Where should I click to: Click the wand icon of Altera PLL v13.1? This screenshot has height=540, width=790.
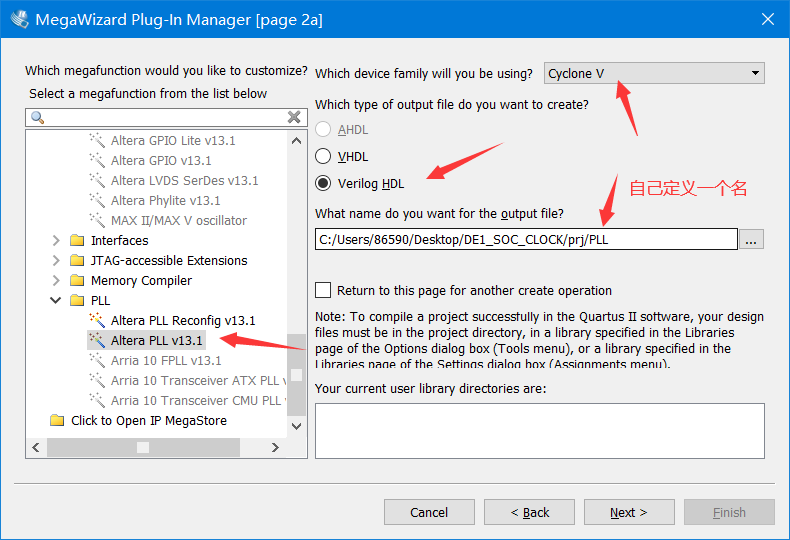pyautogui.click(x=97, y=340)
